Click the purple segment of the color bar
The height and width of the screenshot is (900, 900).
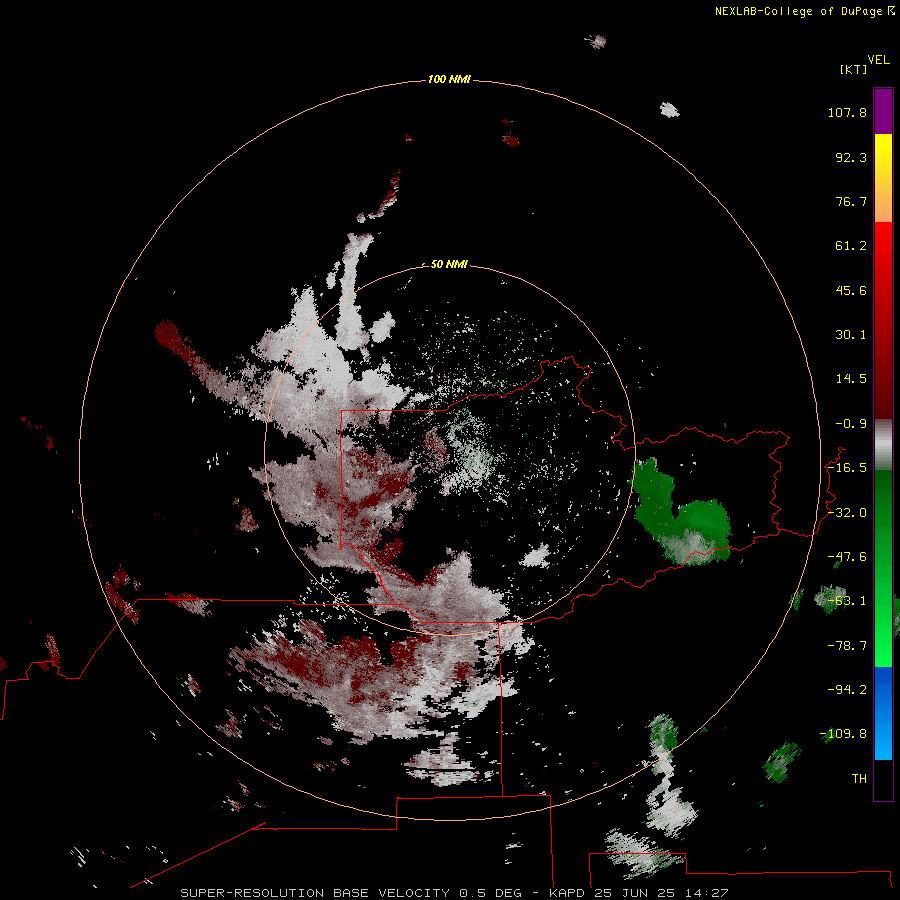(883, 111)
